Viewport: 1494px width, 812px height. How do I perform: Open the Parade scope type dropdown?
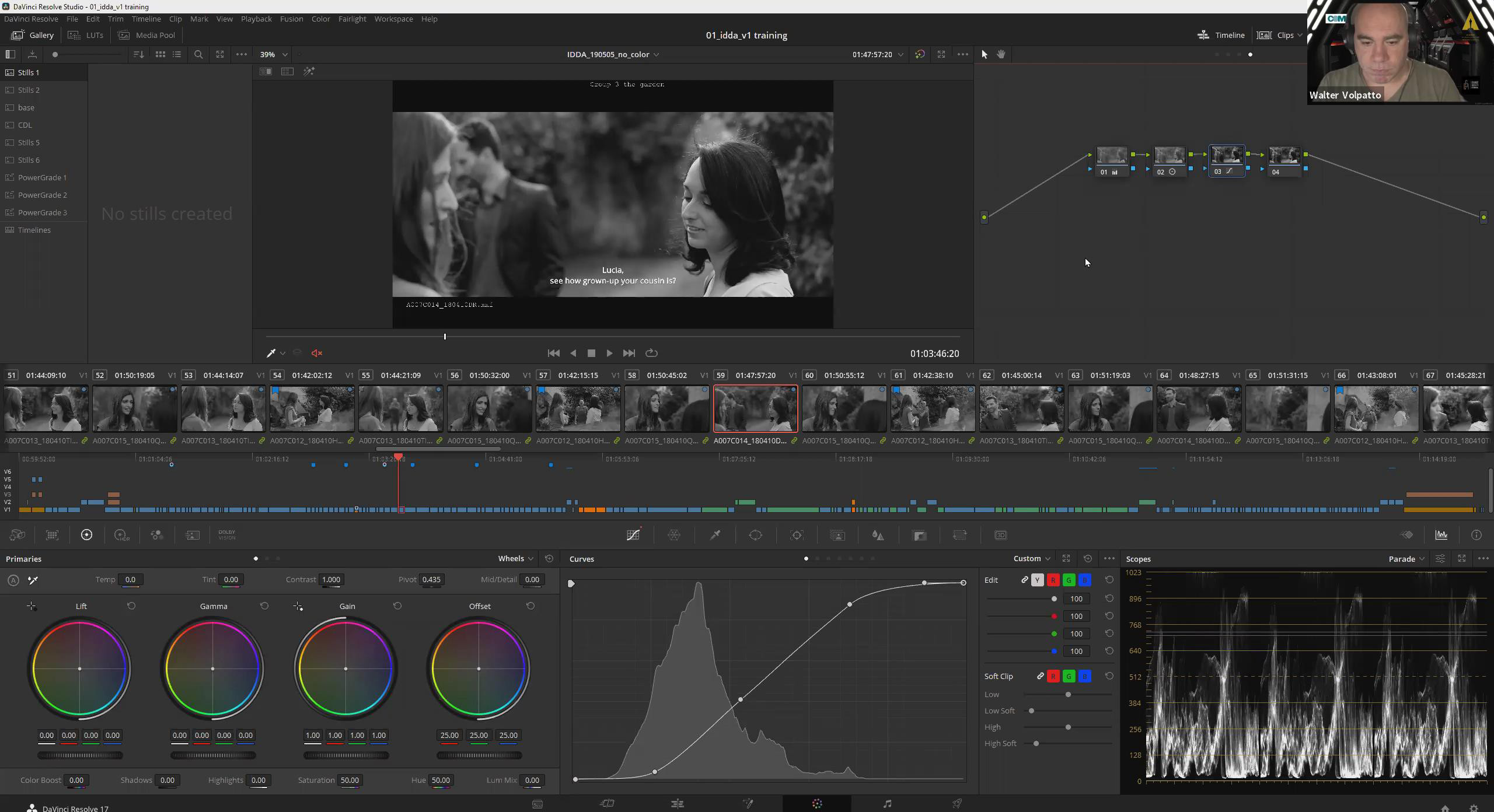pos(1406,559)
